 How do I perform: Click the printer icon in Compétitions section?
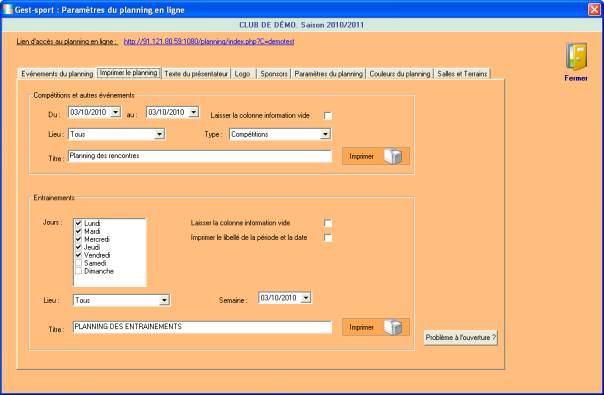tap(393, 156)
